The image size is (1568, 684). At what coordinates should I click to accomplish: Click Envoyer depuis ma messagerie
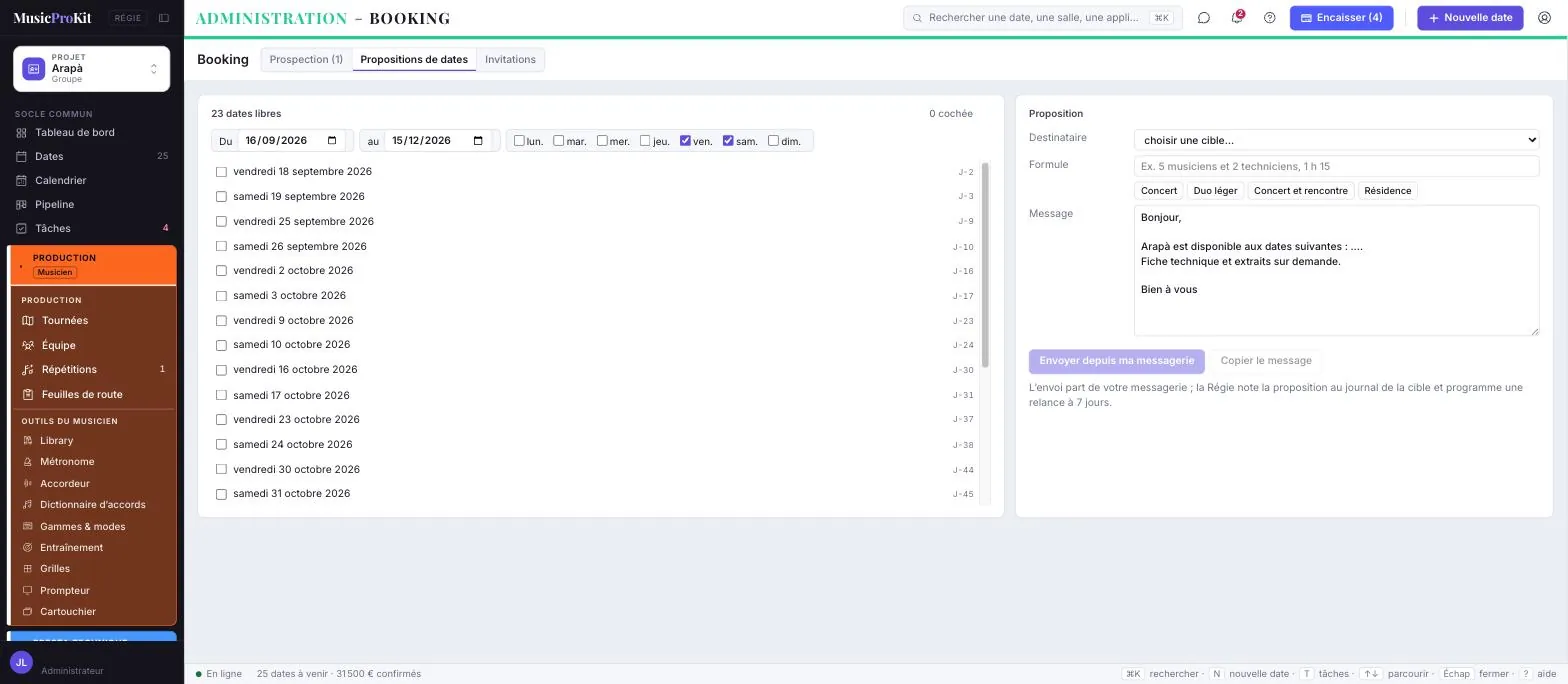(x=1116, y=361)
